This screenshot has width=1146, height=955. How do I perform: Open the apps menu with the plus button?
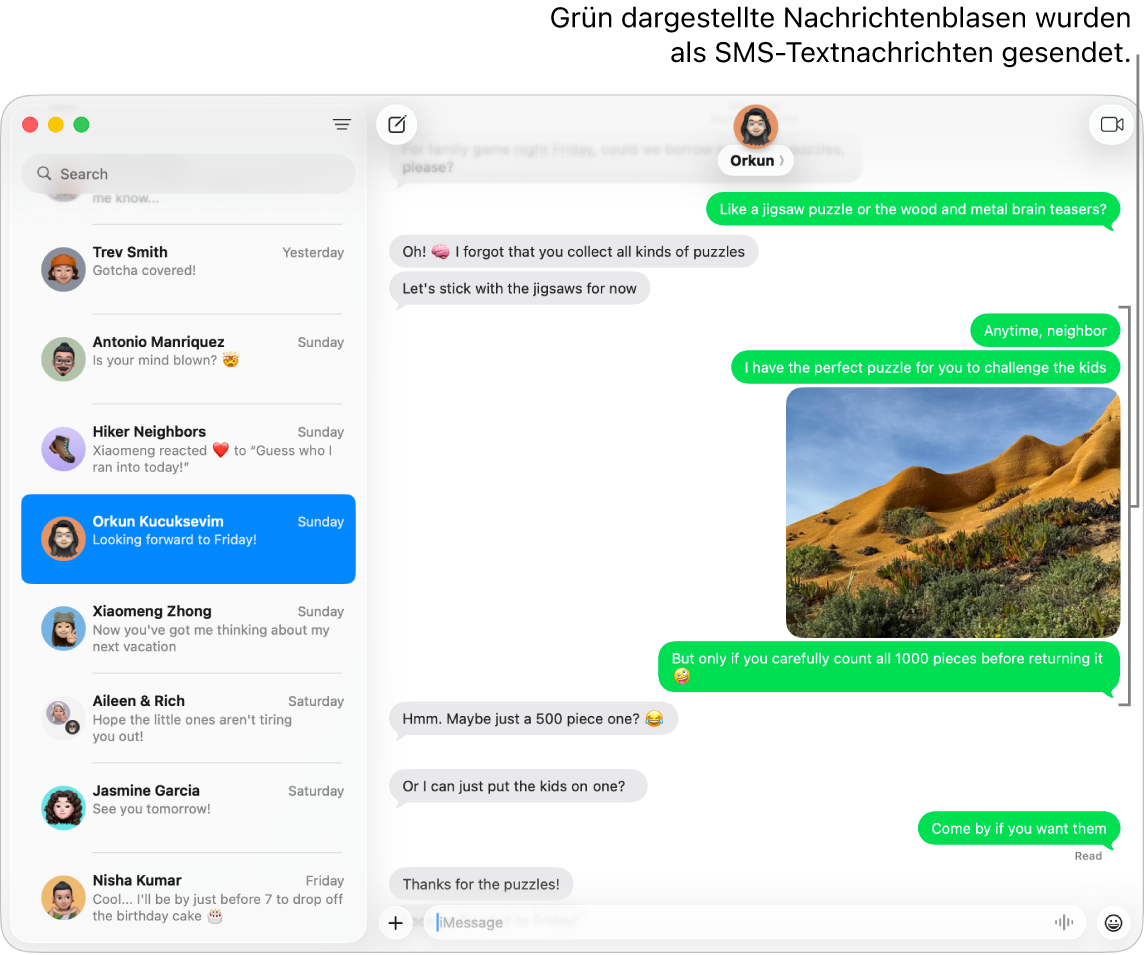(x=395, y=923)
